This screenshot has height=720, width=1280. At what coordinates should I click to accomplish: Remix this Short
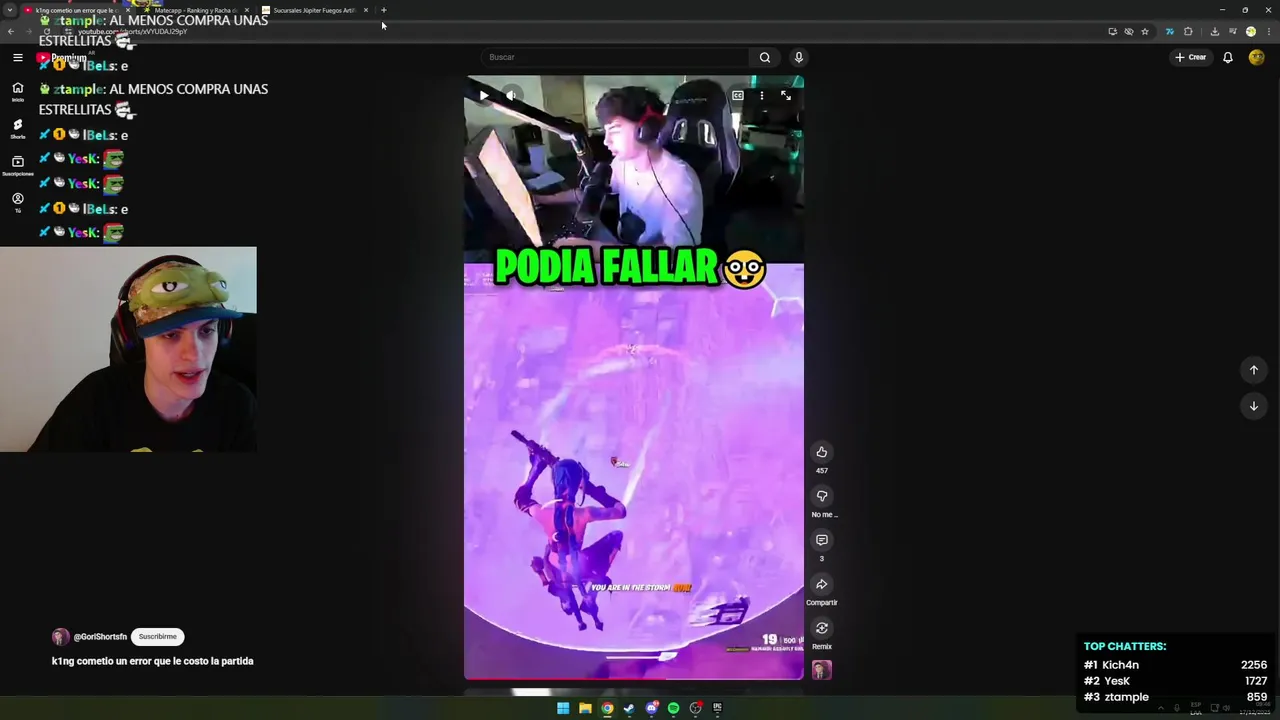822,628
